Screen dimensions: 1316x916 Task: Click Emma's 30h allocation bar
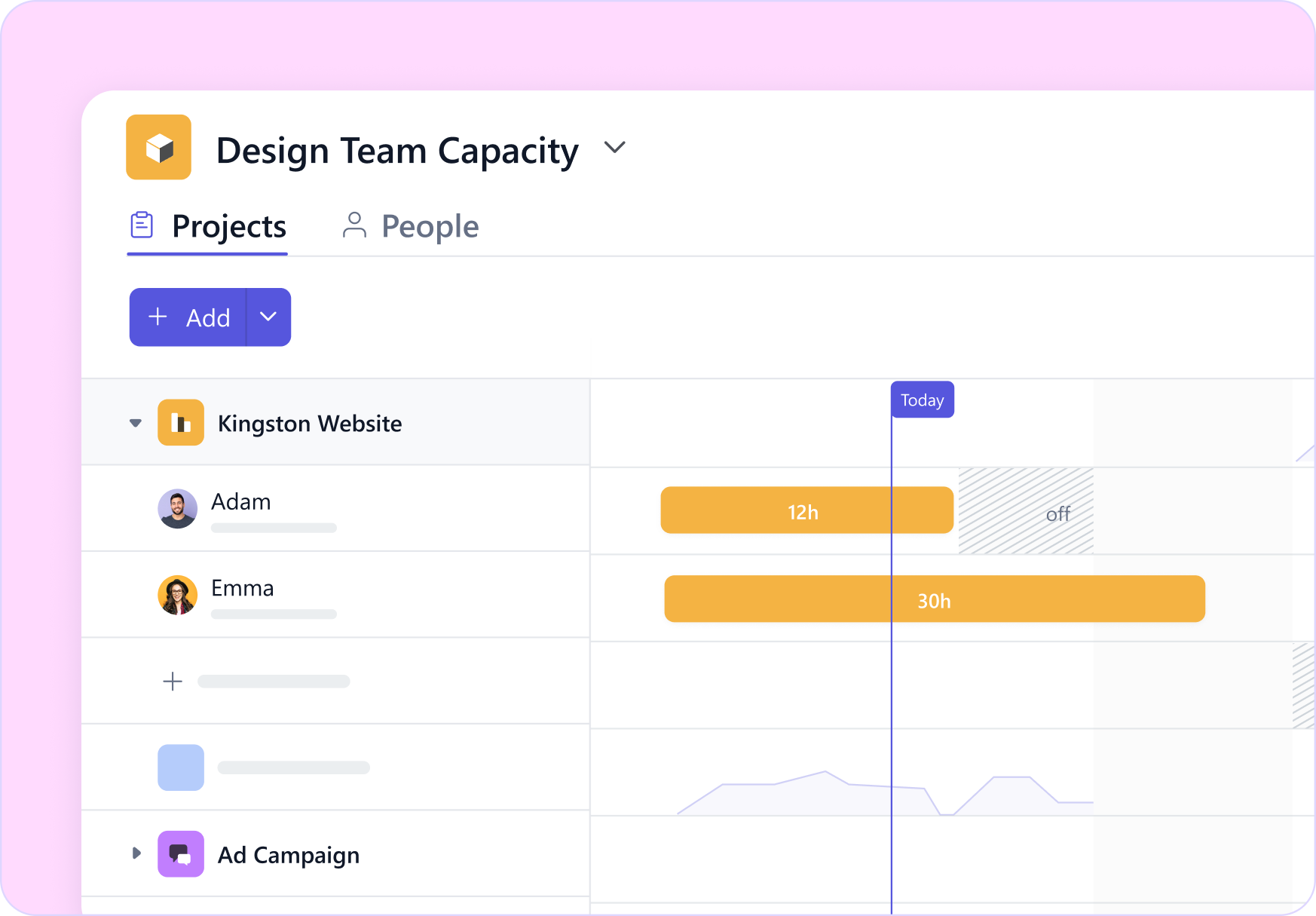(935, 599)
